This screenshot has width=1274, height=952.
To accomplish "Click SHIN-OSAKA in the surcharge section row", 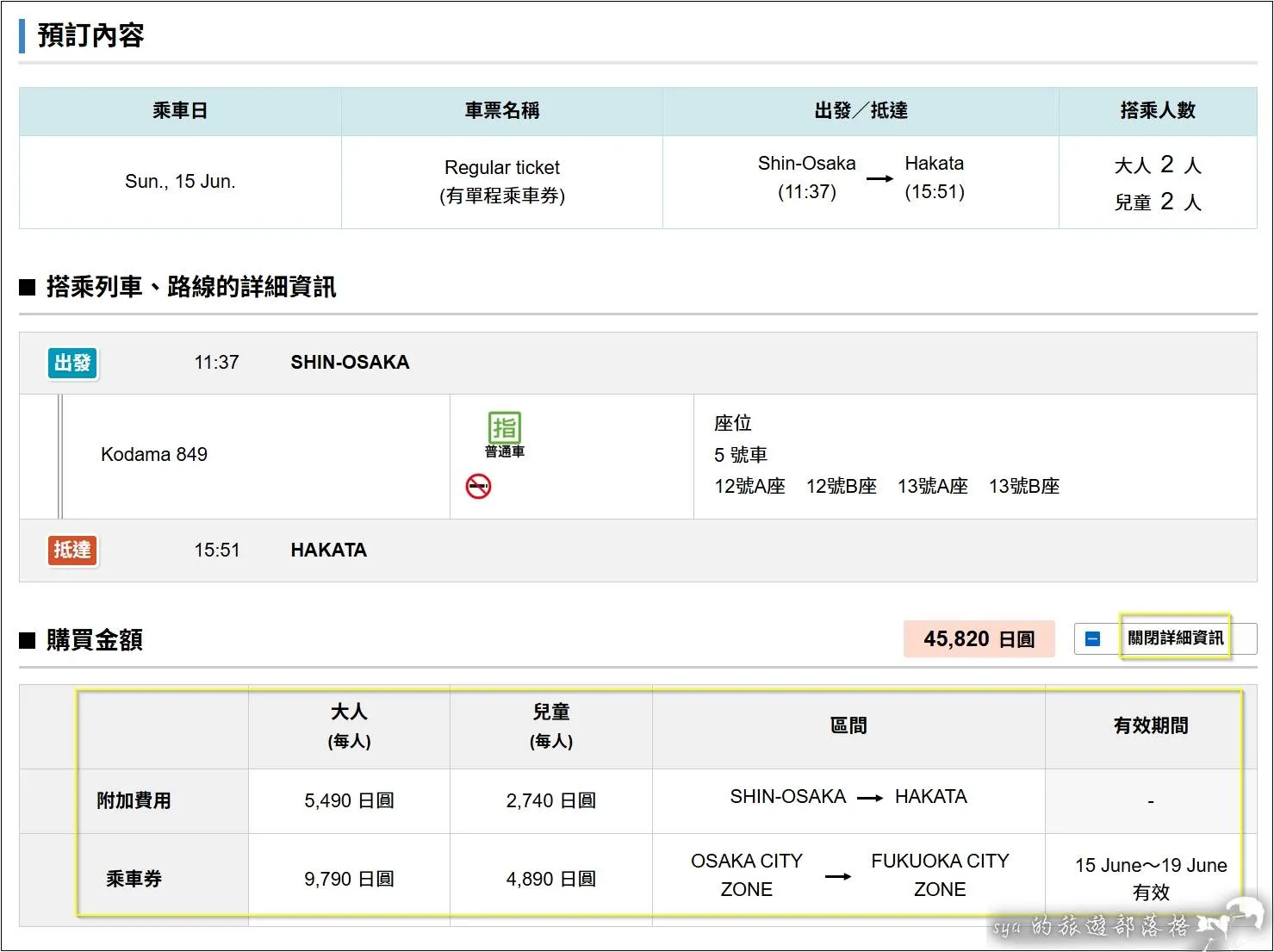I will click(788, 797).
